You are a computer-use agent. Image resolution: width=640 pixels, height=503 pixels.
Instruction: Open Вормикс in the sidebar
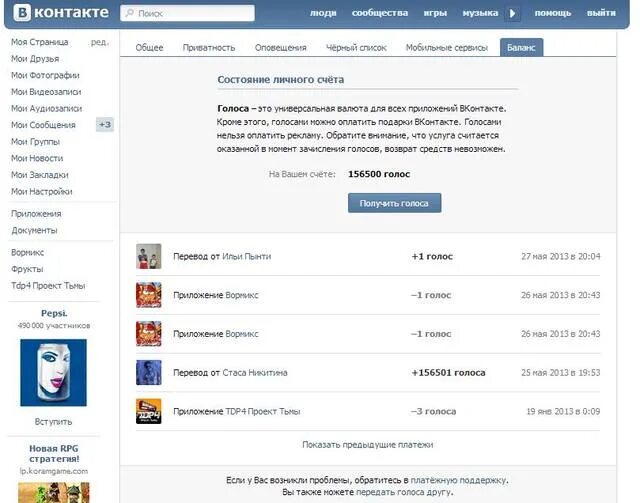(x=28, y=252)
